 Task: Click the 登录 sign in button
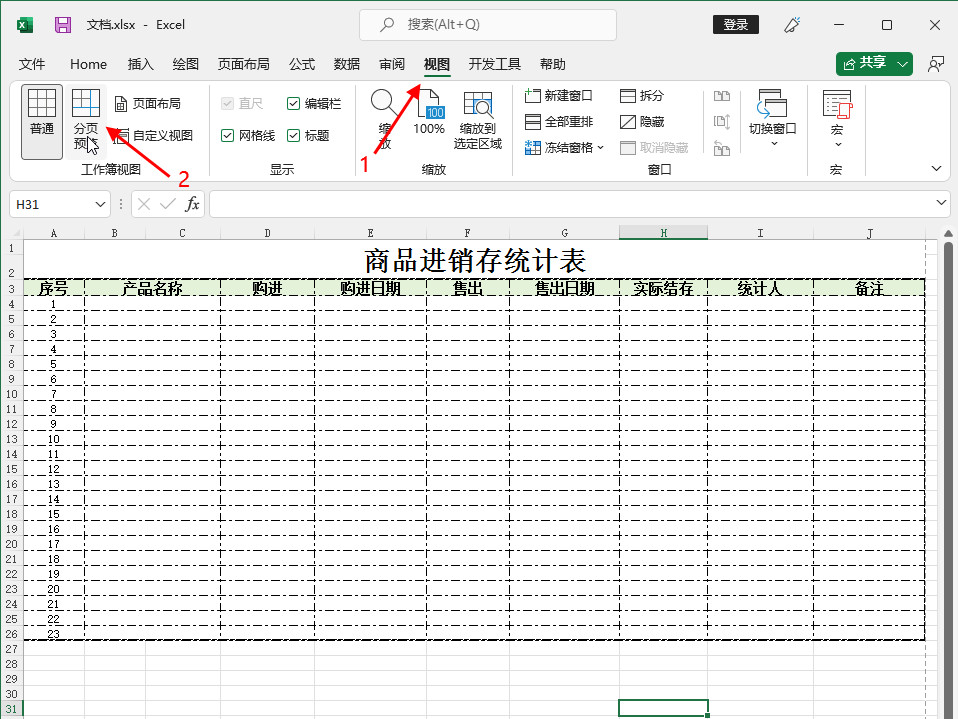coord(736,24)
